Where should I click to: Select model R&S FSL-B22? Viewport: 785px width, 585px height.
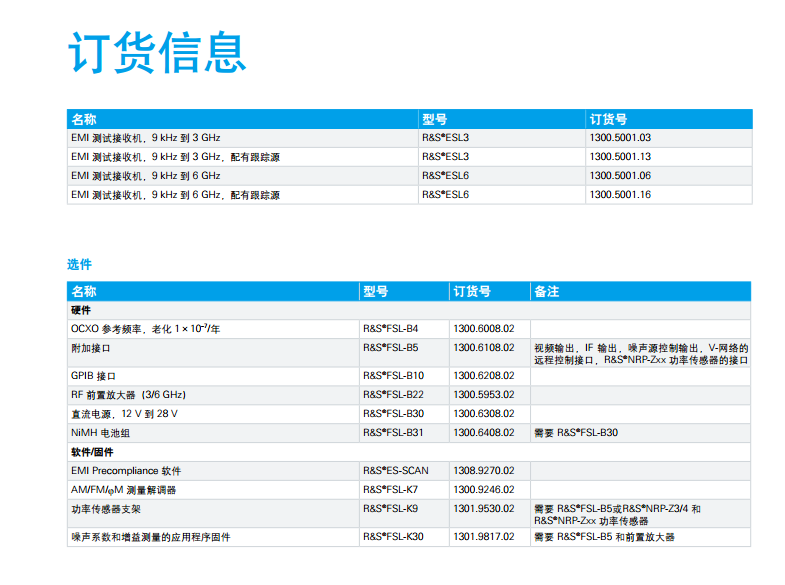tap(394, 395)
